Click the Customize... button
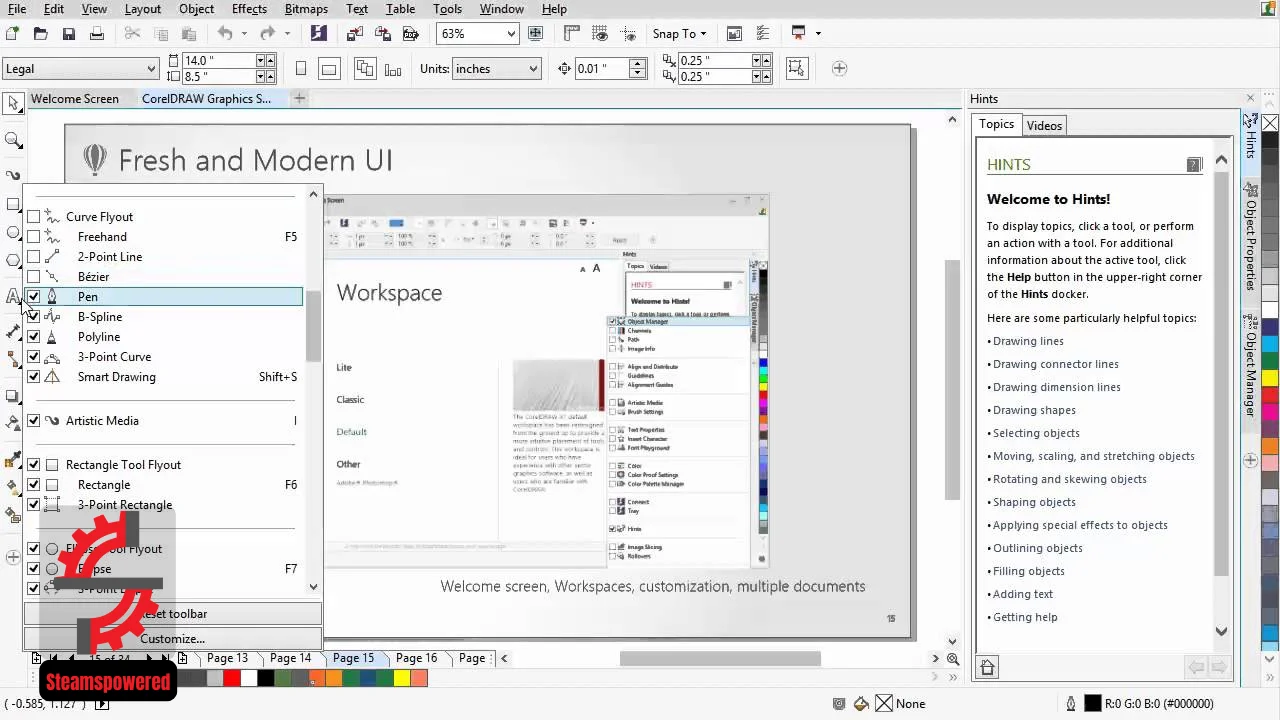The width and height of the screenshot is (1280, 720). tap(173, 639)
